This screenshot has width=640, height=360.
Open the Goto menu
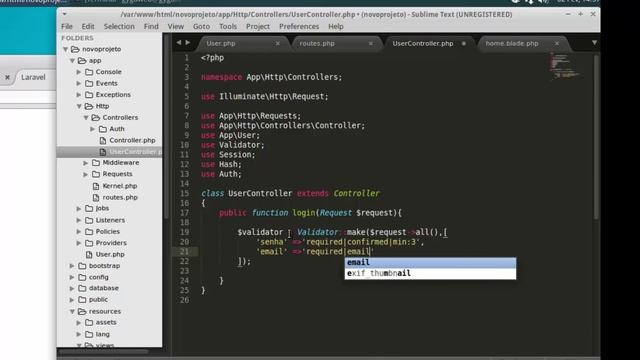pos(201,27)
